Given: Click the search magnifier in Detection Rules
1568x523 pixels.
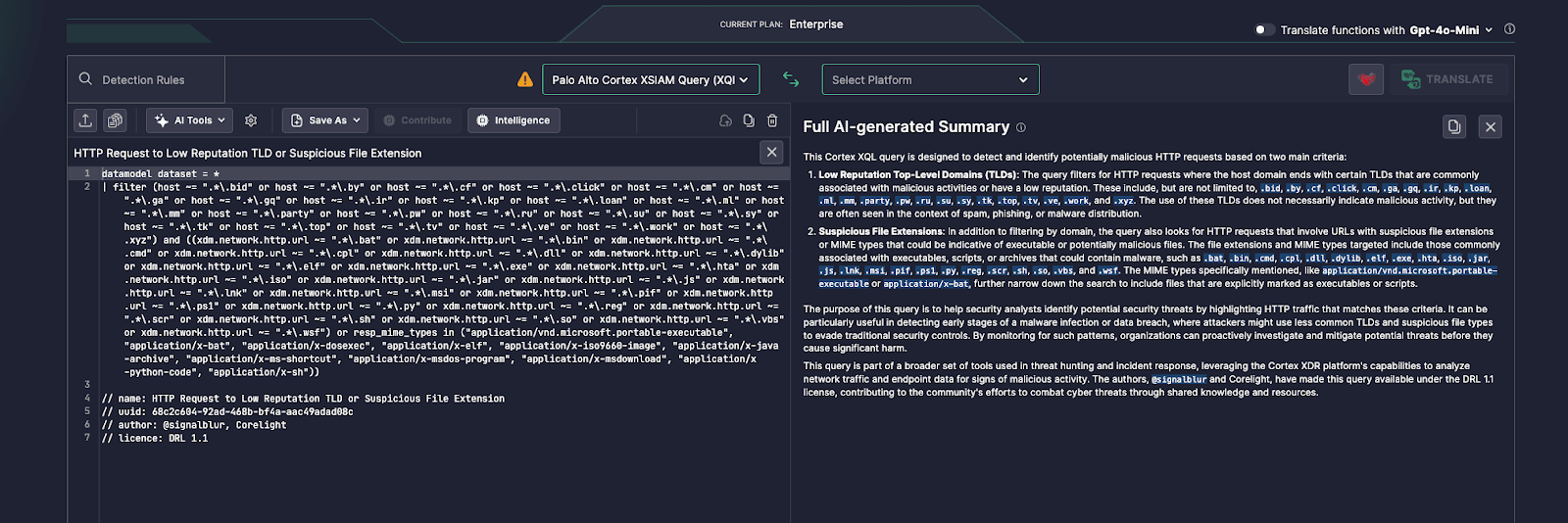Looking at the screenshot, I should tap(85, 79).
